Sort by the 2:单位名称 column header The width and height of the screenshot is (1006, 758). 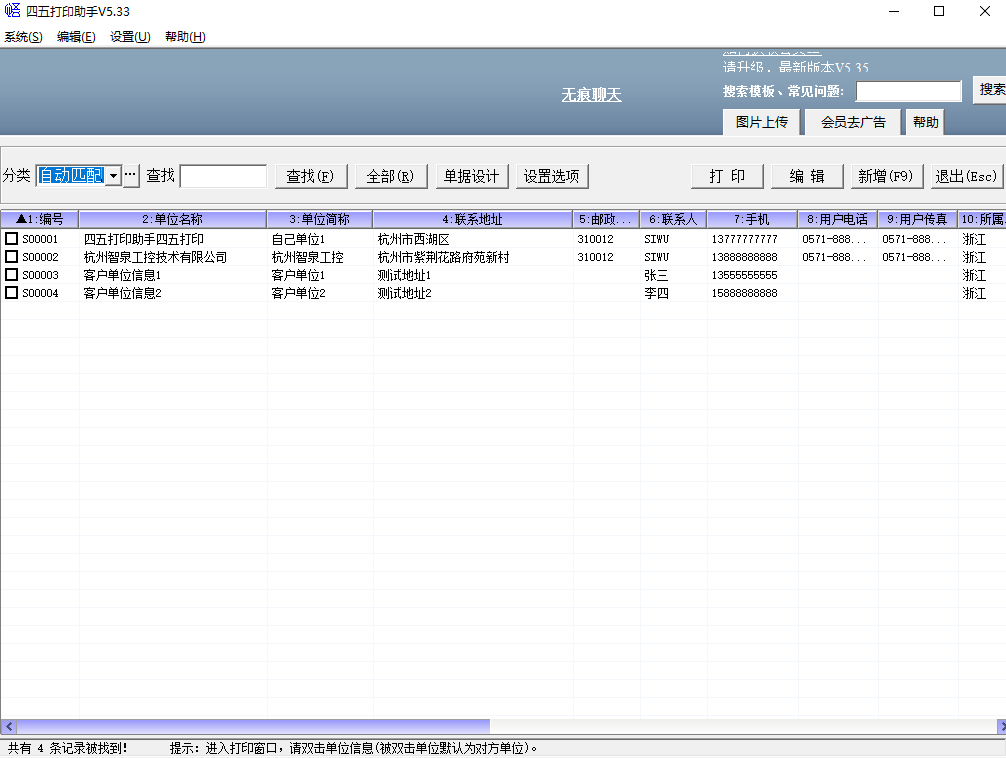173,220
